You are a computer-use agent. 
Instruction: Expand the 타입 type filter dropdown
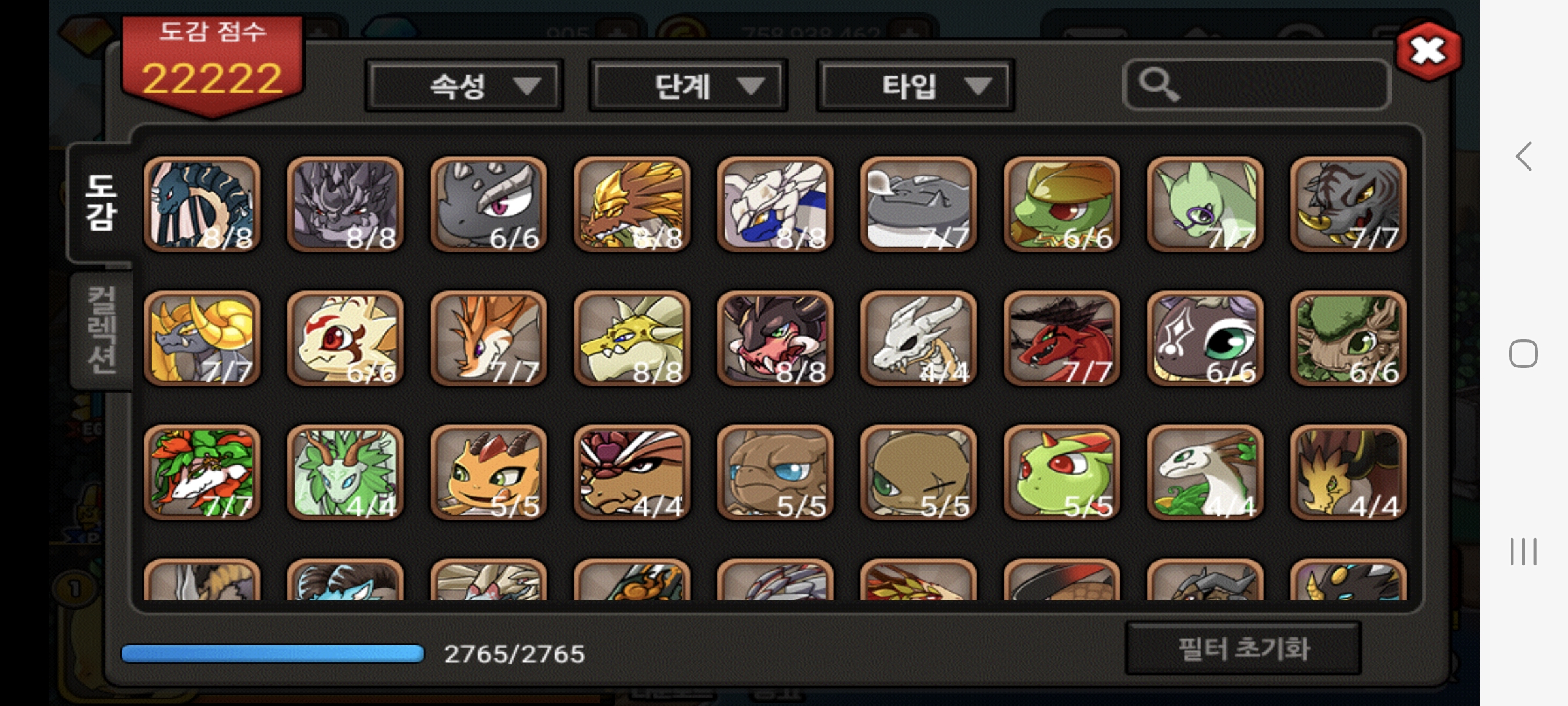pos(915,86)
